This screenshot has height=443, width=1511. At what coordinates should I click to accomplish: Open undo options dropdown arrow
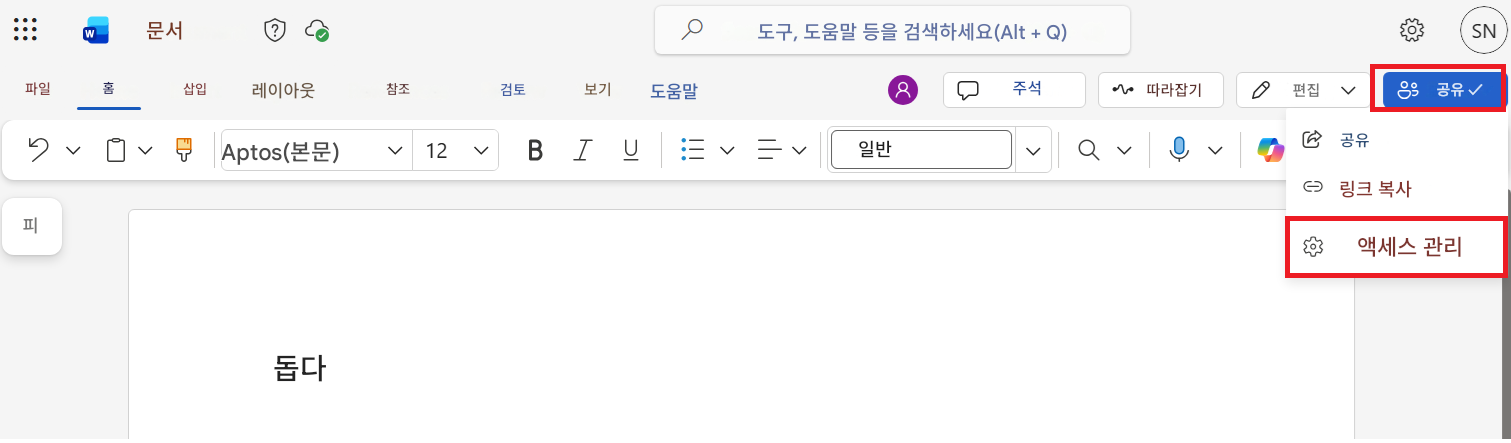click(73, 151)
